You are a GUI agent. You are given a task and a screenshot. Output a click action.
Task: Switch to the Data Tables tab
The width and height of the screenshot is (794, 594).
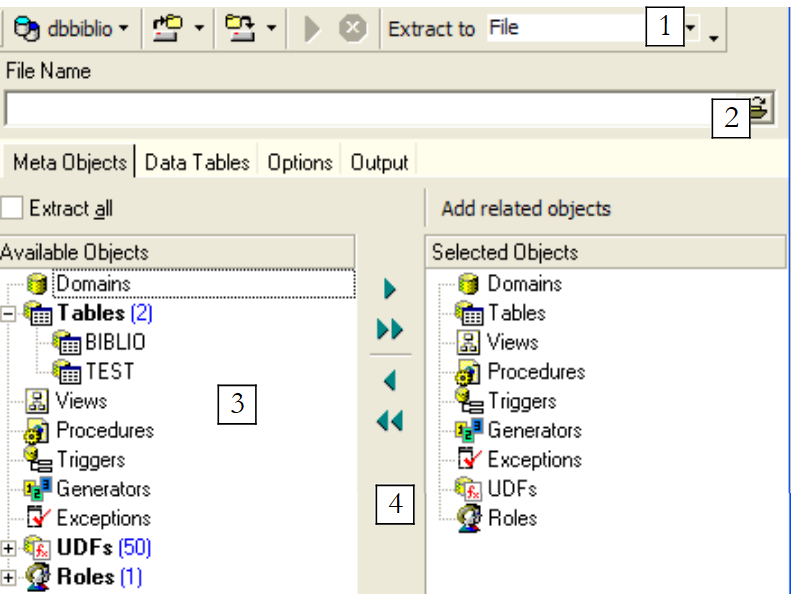(197, 162)
